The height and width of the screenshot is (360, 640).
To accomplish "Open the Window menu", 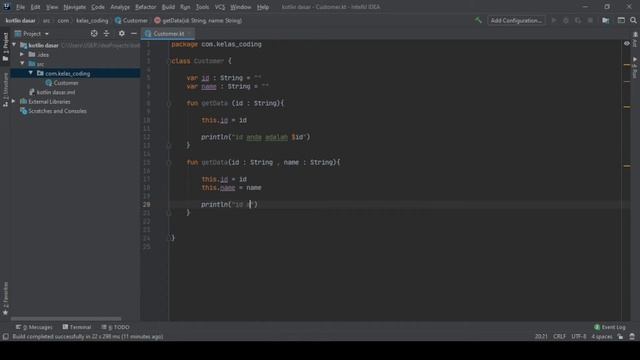I will coord(241,7).
